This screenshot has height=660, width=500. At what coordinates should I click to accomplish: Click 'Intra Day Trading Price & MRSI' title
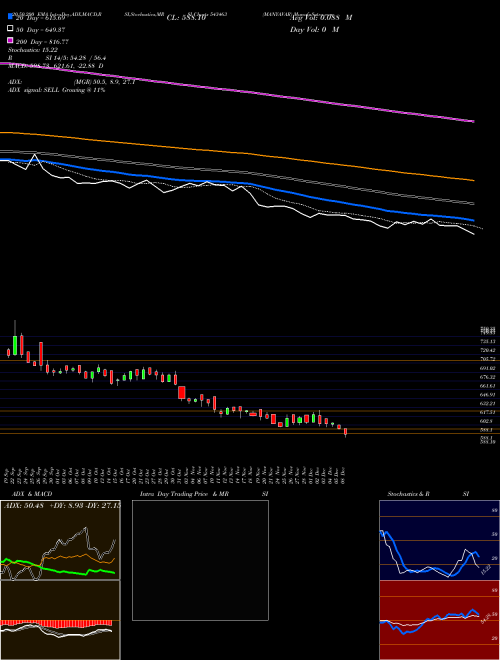coord(204,494)
